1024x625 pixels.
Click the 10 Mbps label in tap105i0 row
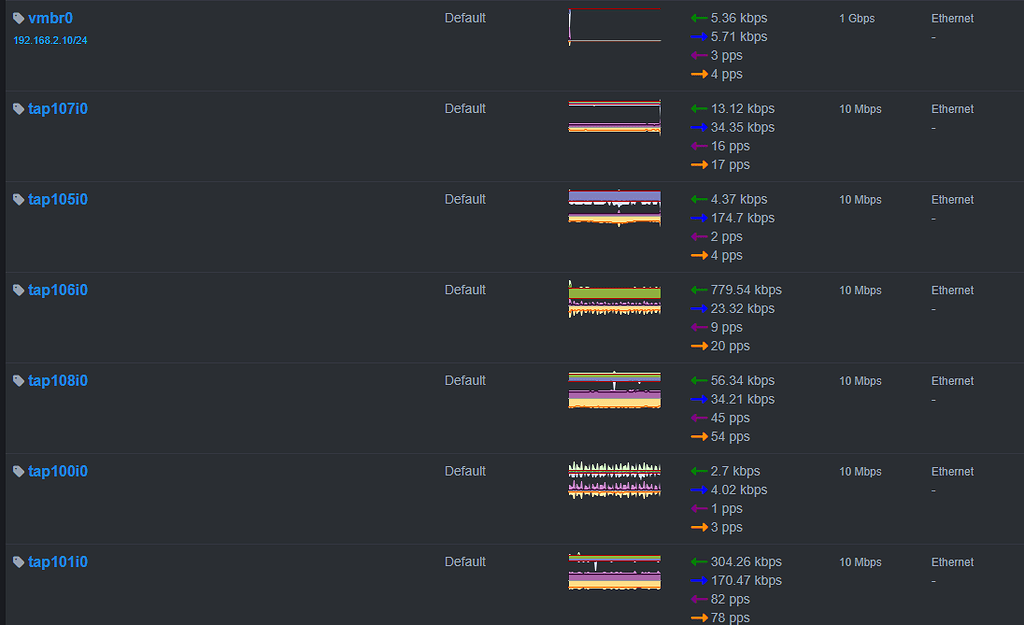pyautogui.click(x=860, y=199)
